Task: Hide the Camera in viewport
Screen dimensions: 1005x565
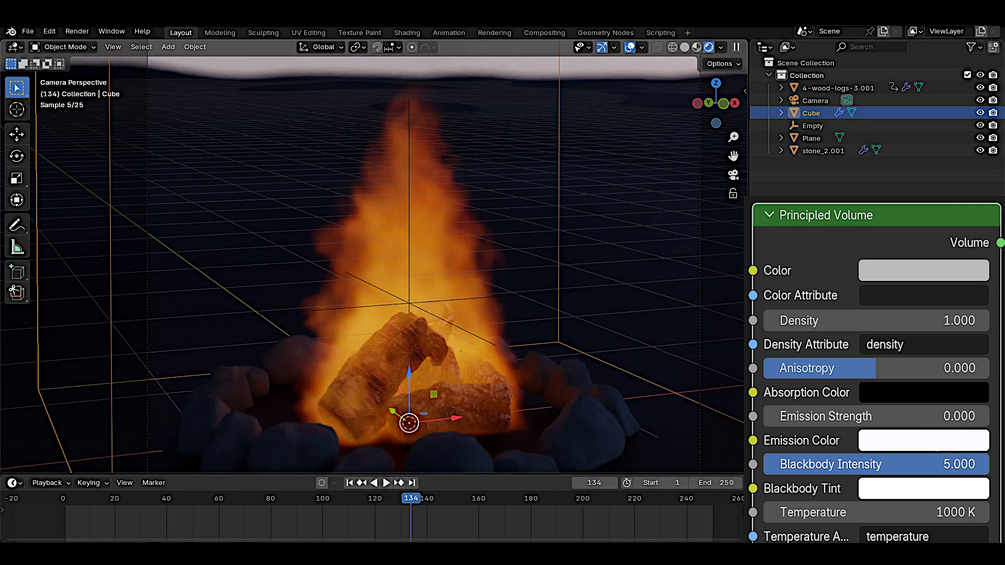Action: 980,100
